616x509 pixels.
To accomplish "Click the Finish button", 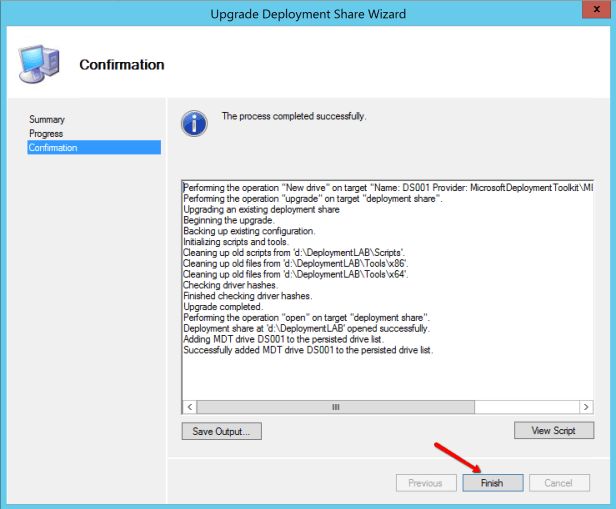I will click(491, 483).
